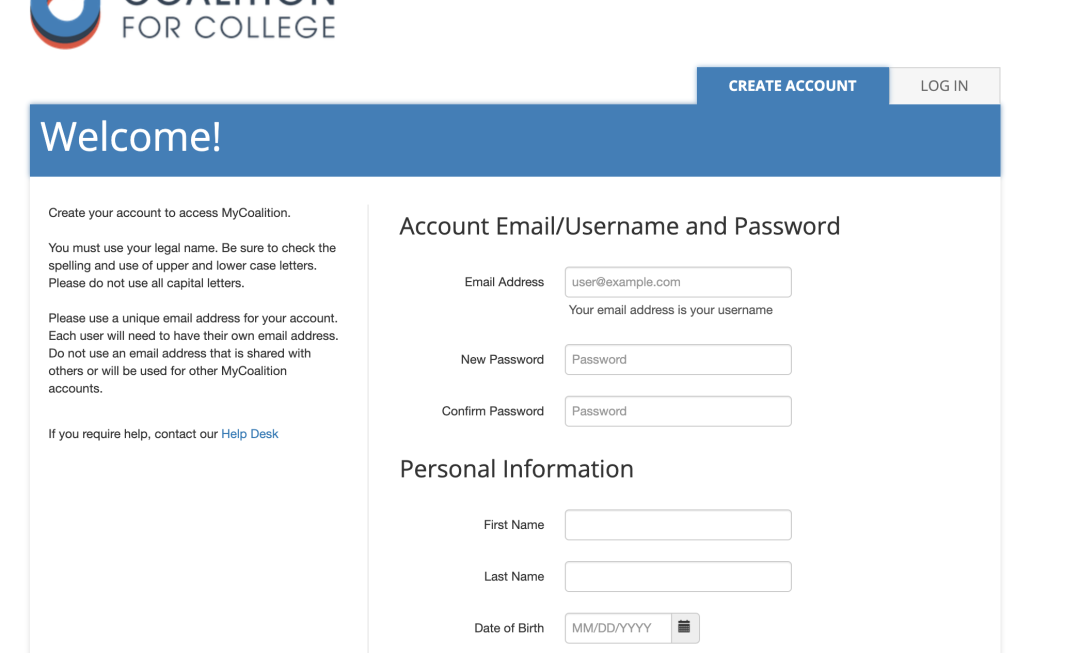
Task: Focus the Email Address input field
Action: 678,282
